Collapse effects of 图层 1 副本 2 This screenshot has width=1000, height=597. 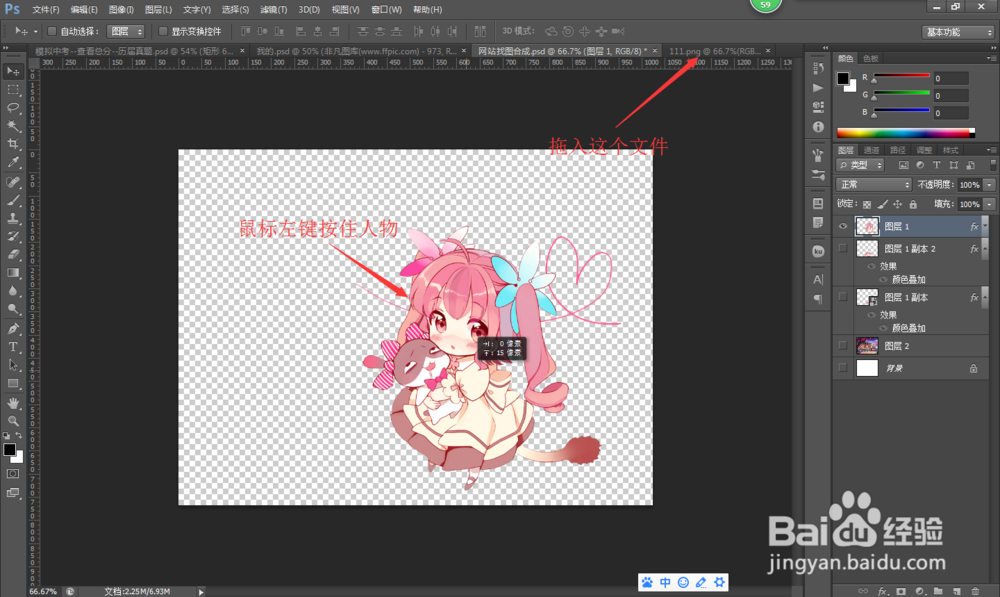[985, 248]
